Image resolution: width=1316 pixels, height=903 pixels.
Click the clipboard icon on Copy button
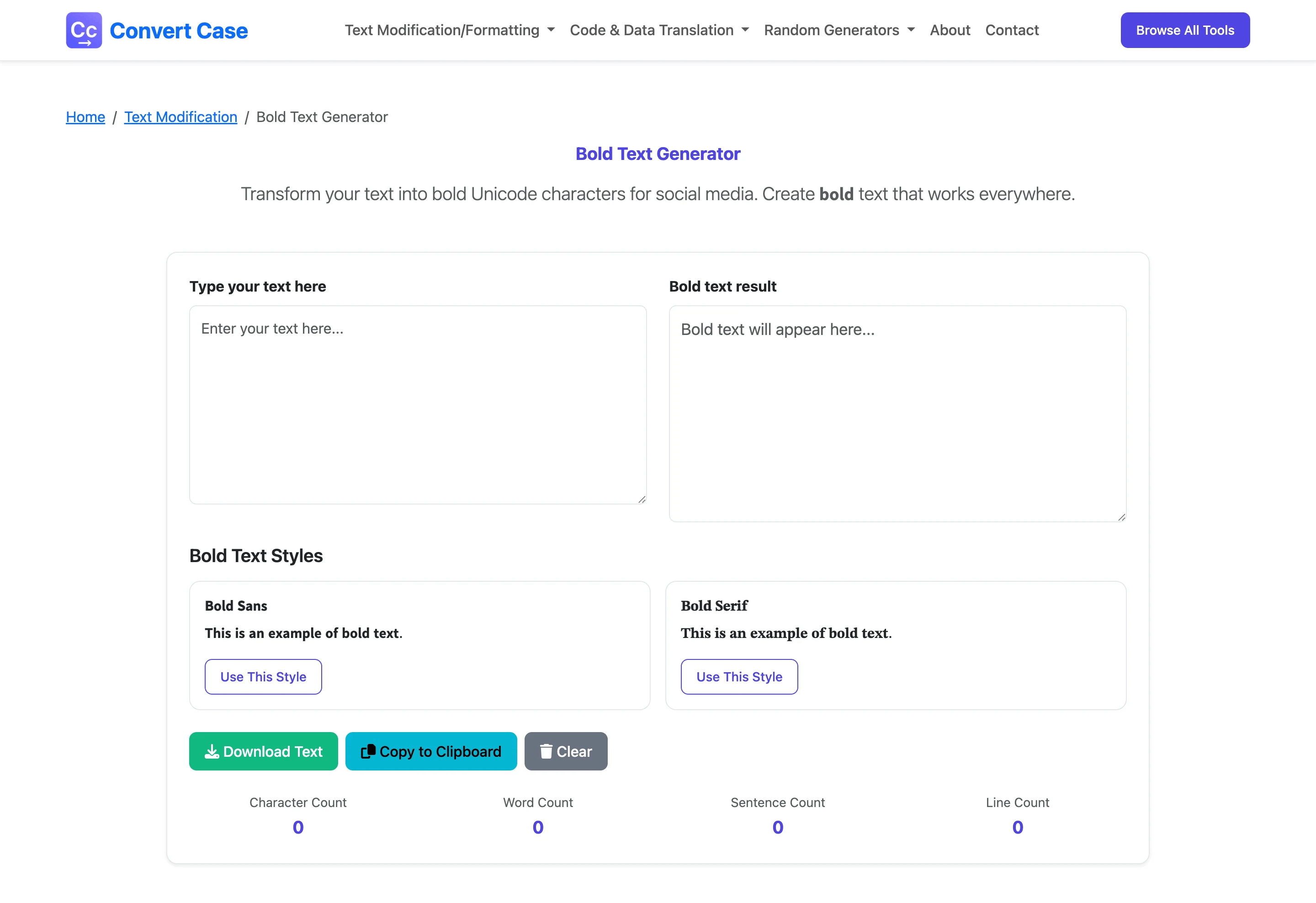click(368, 751)
